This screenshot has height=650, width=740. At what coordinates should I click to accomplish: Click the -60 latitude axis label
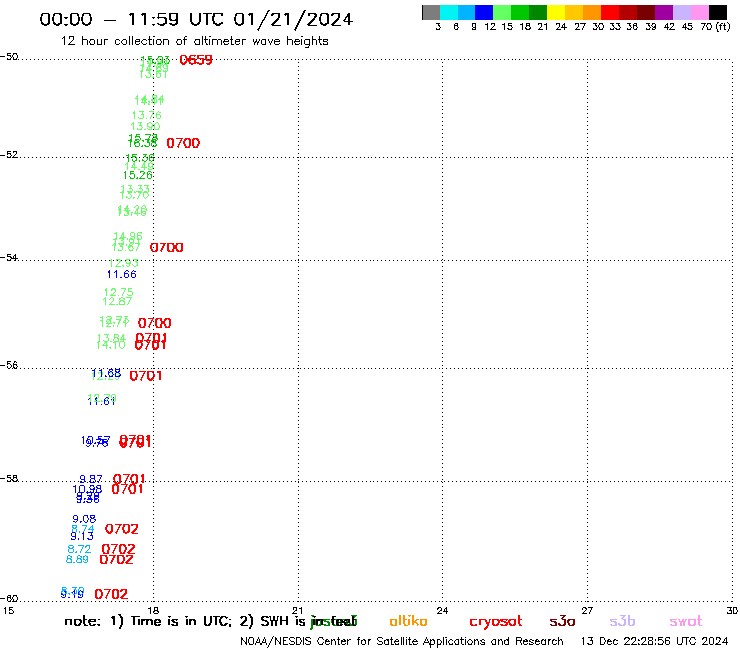coord(9,599)
